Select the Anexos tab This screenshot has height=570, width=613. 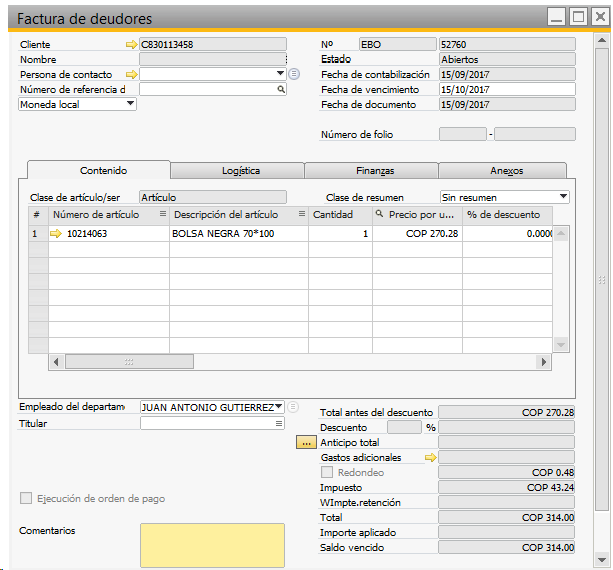click(503, 171)
